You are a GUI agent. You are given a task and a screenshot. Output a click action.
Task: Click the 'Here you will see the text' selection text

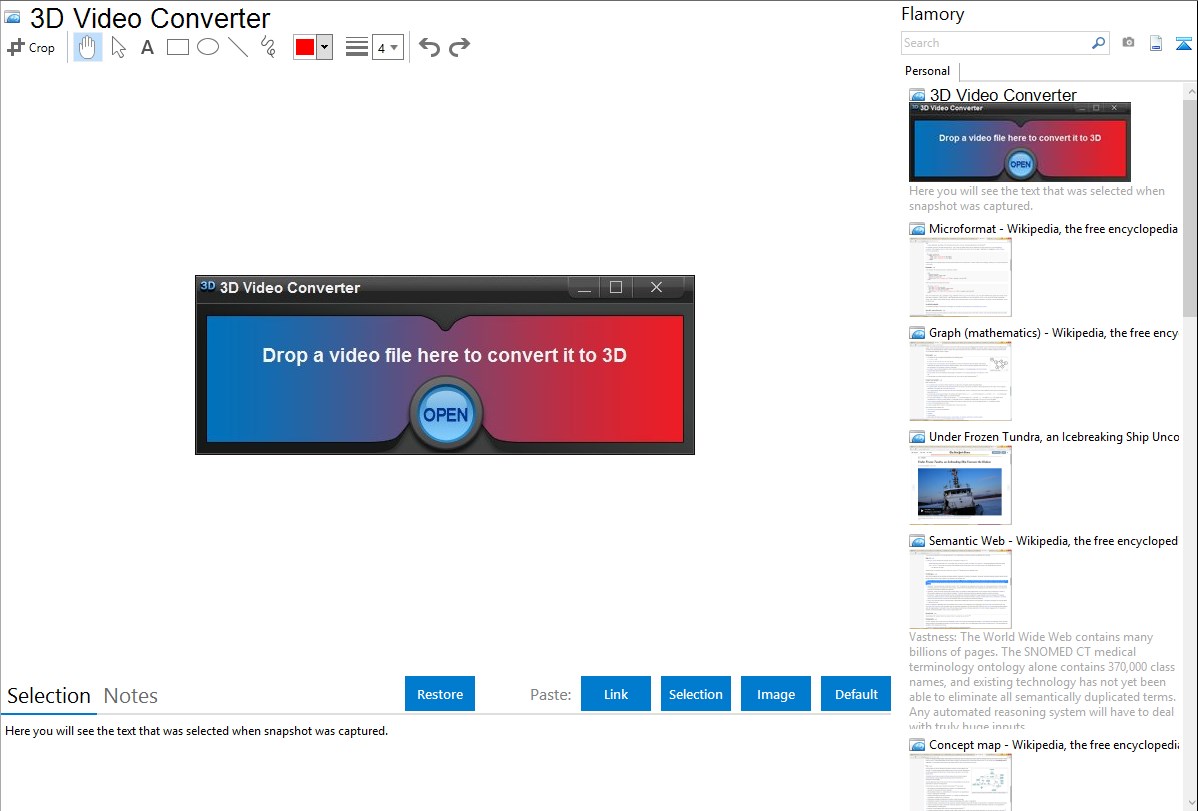(x=196, y=731)
